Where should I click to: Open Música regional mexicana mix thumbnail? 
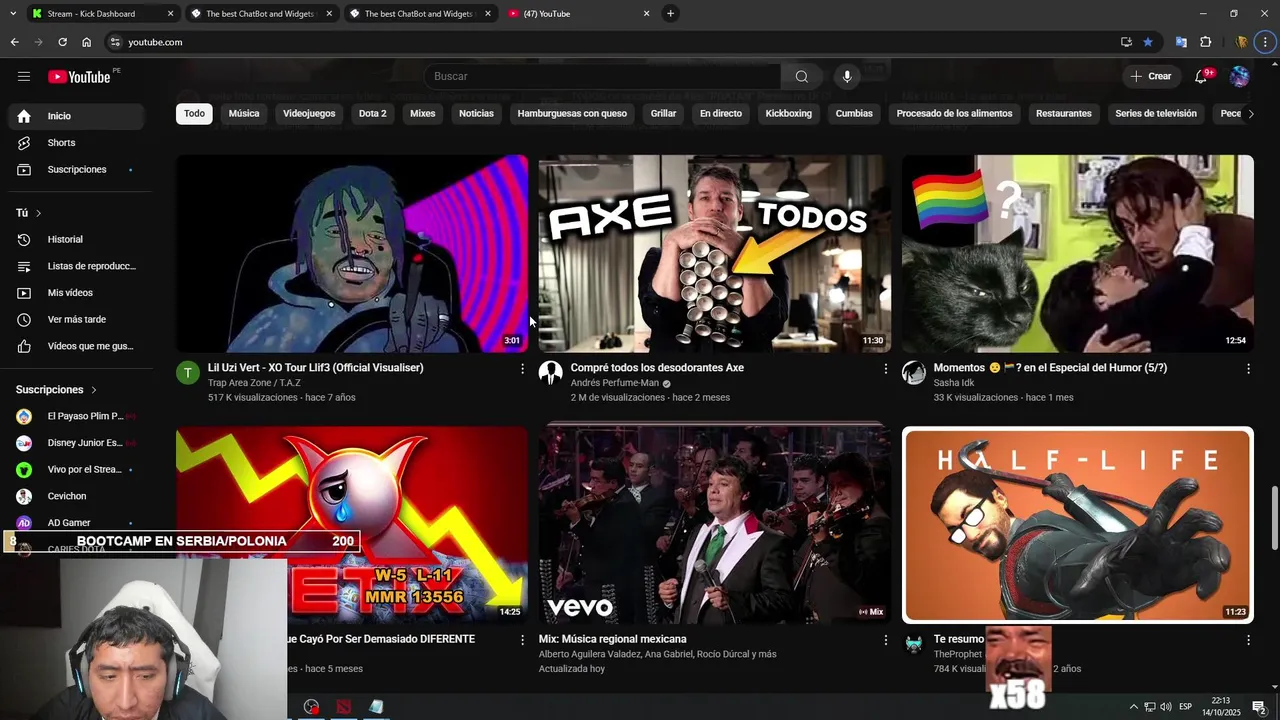click(x=714, y=525)
